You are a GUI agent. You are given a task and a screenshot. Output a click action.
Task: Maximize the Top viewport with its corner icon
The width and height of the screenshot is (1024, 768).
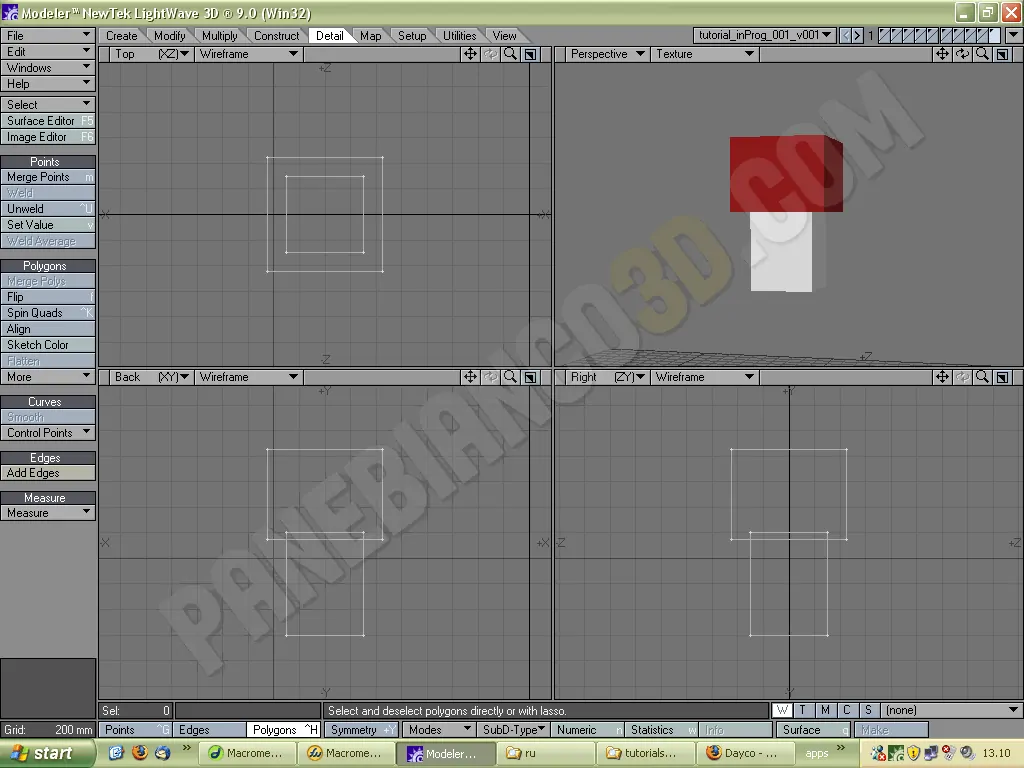531,54
